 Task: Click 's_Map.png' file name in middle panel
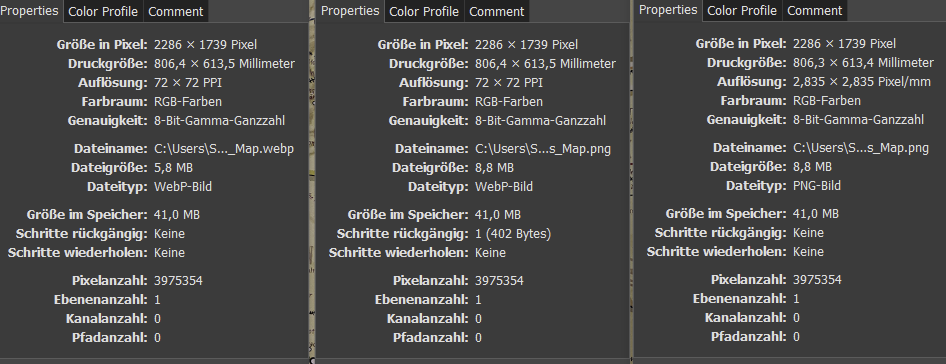(x=543, y=149)
